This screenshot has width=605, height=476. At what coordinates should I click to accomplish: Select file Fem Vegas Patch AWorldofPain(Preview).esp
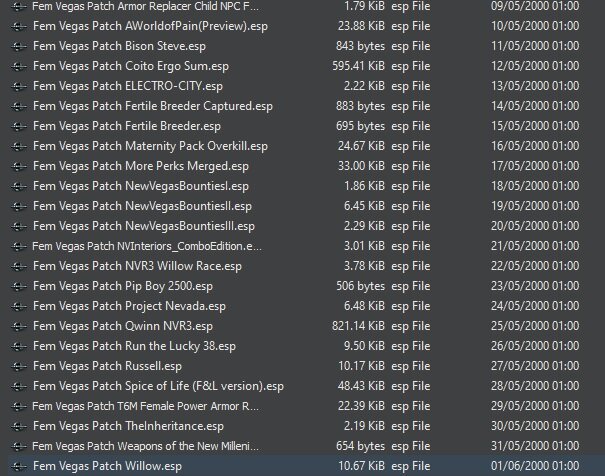(150, 26)
